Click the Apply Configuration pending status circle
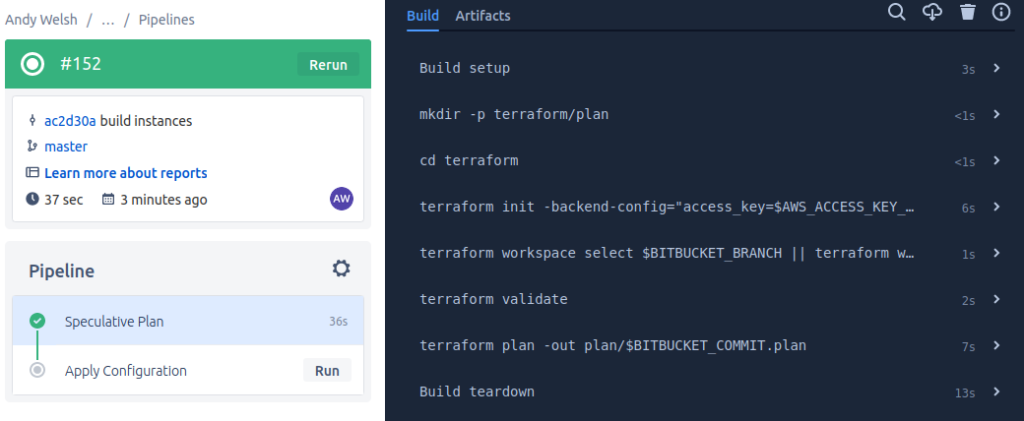The width and height of the screenshot is (1024, 421). (38, 370)
